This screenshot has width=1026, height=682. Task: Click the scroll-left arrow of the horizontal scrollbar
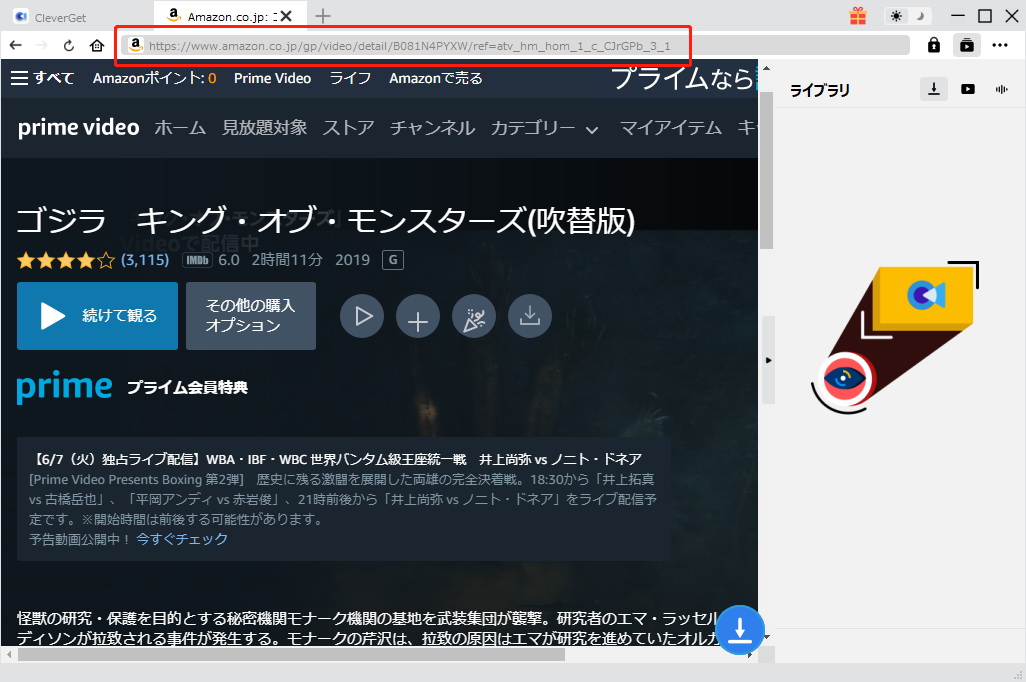coord(9,655)
